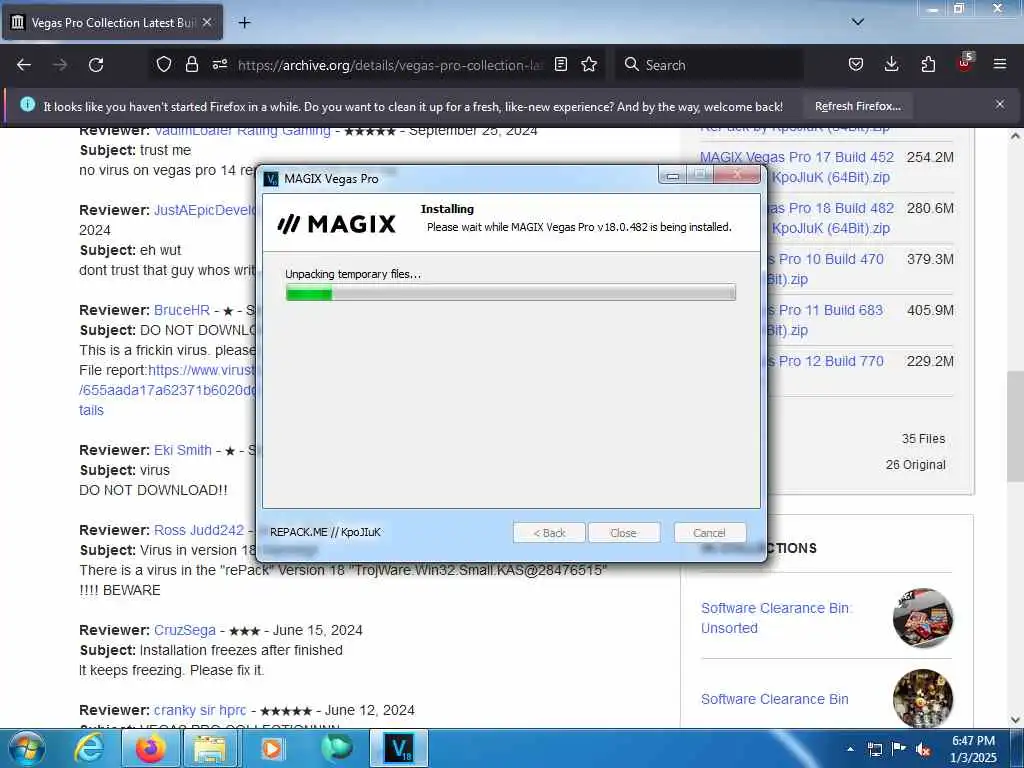Open the taskbar clock showing 6:47 PM
Screen dimensions: 1024x768
[x=973, y=749]
